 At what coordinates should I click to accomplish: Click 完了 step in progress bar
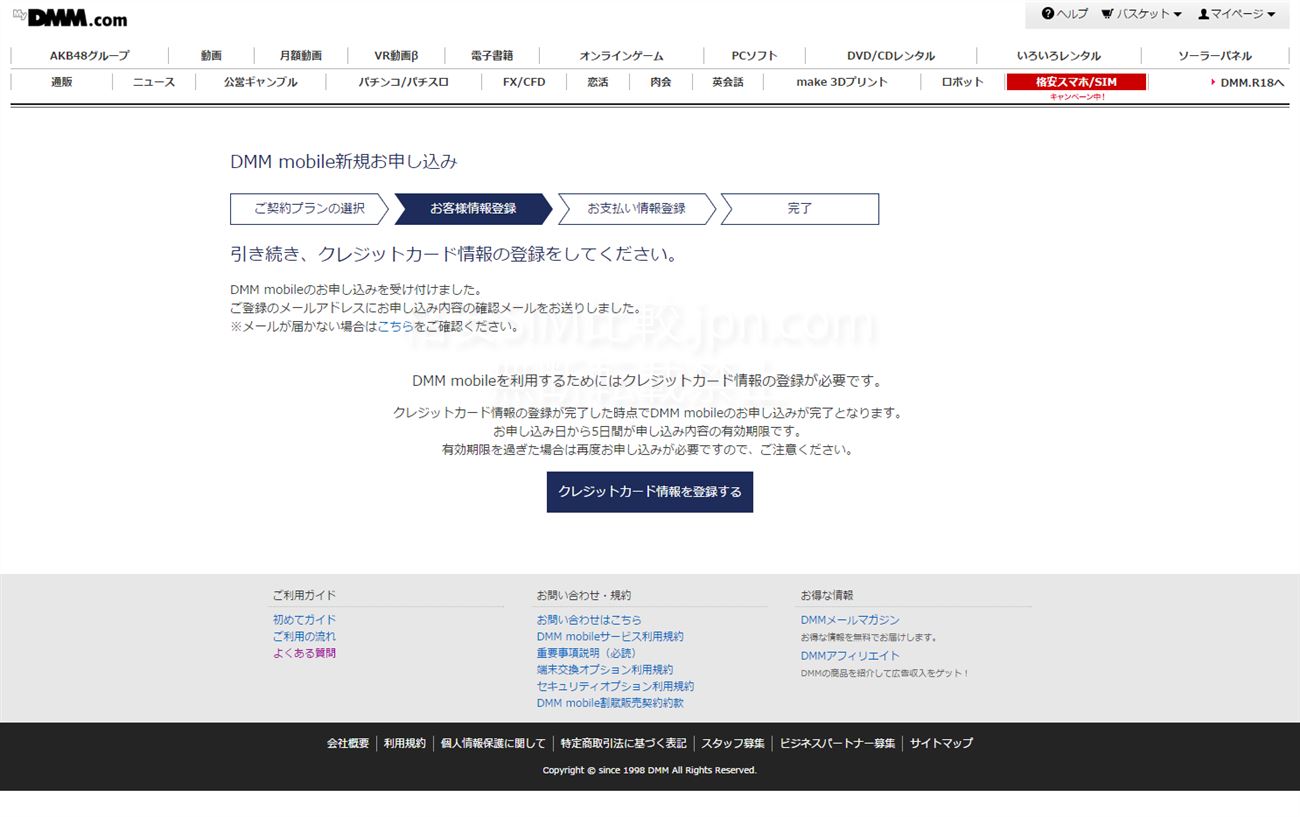coord(800,209)
